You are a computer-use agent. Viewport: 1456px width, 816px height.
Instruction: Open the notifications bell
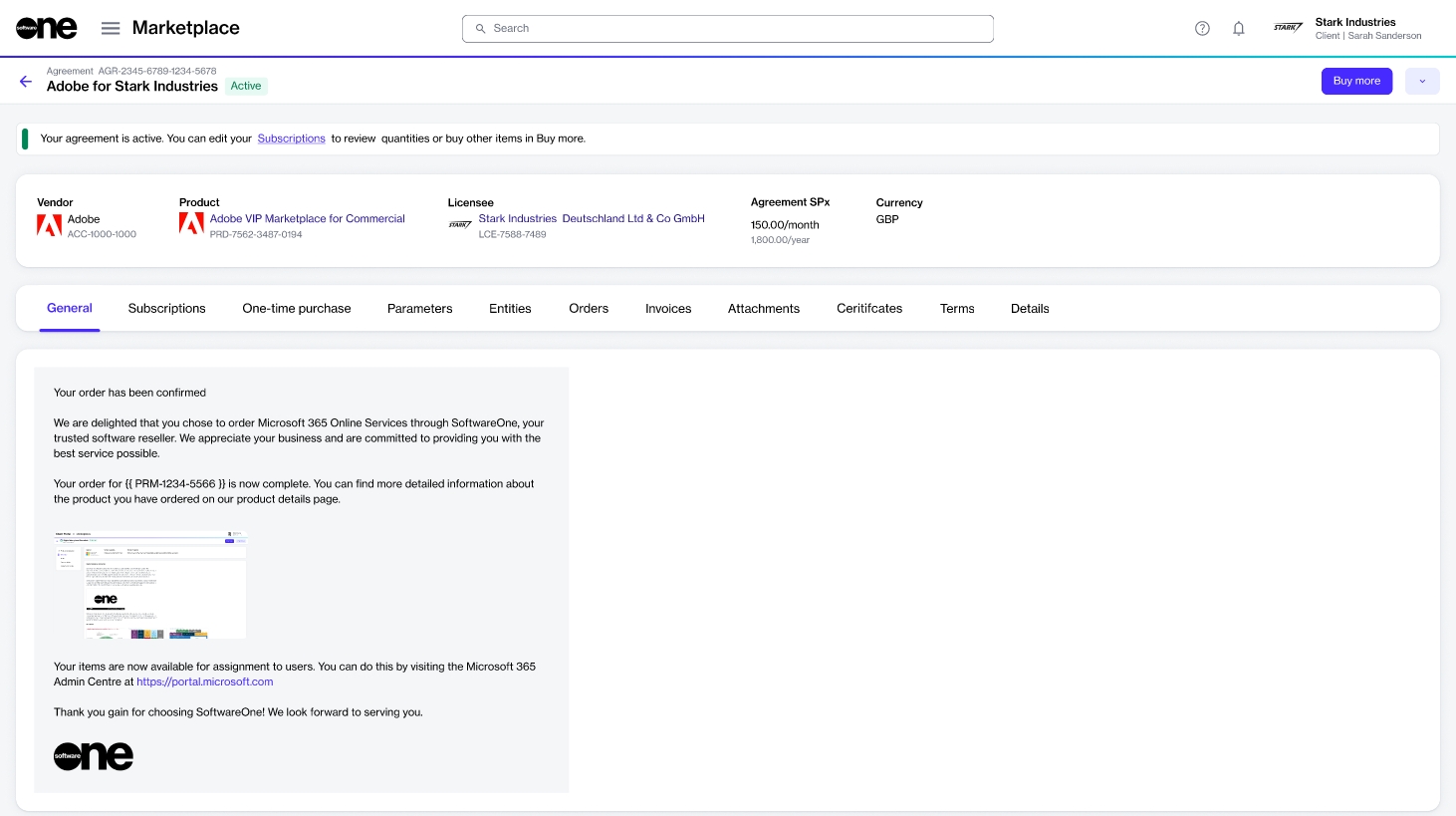[1238, 28]
